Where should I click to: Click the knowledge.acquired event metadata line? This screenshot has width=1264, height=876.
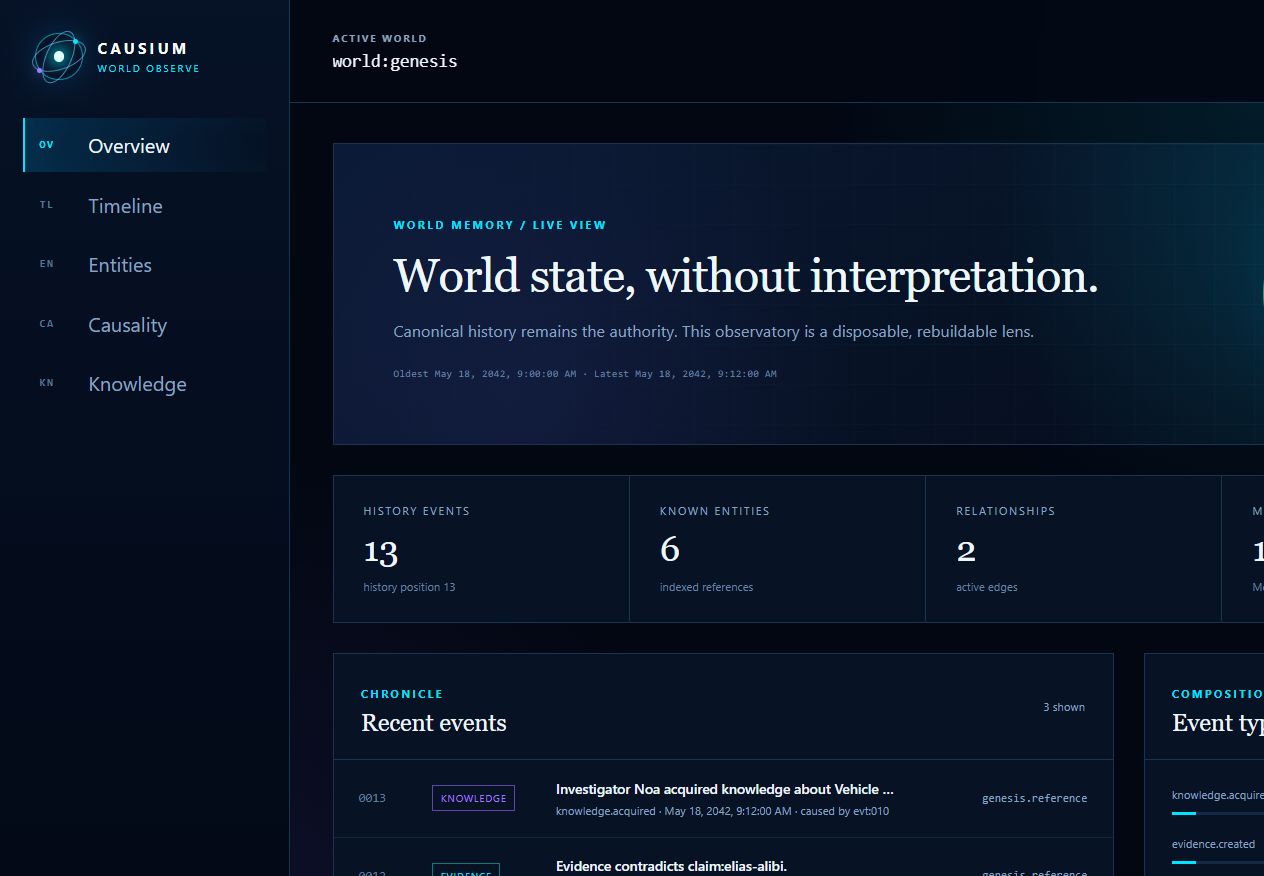[722, 811]
